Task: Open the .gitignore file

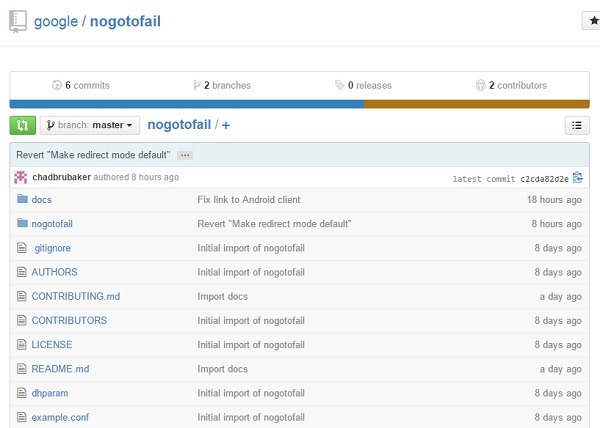Action: pyautogui.click(x=51, y=248)
